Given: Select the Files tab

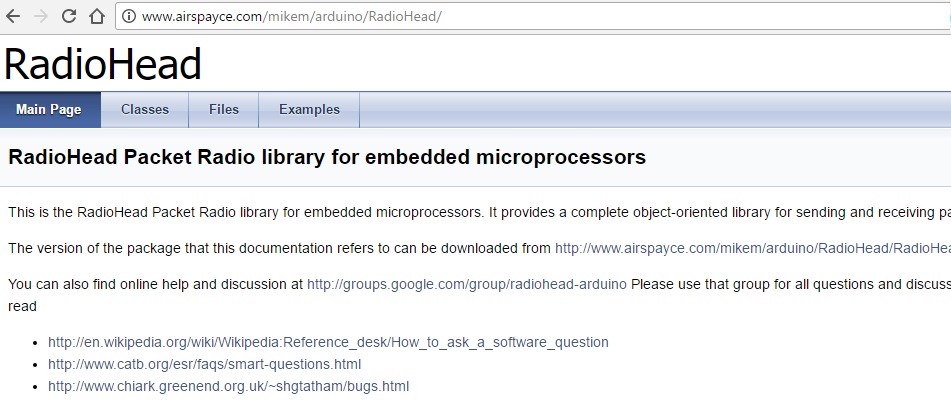Looking at the screenshot, I should (x=224, y=110).
